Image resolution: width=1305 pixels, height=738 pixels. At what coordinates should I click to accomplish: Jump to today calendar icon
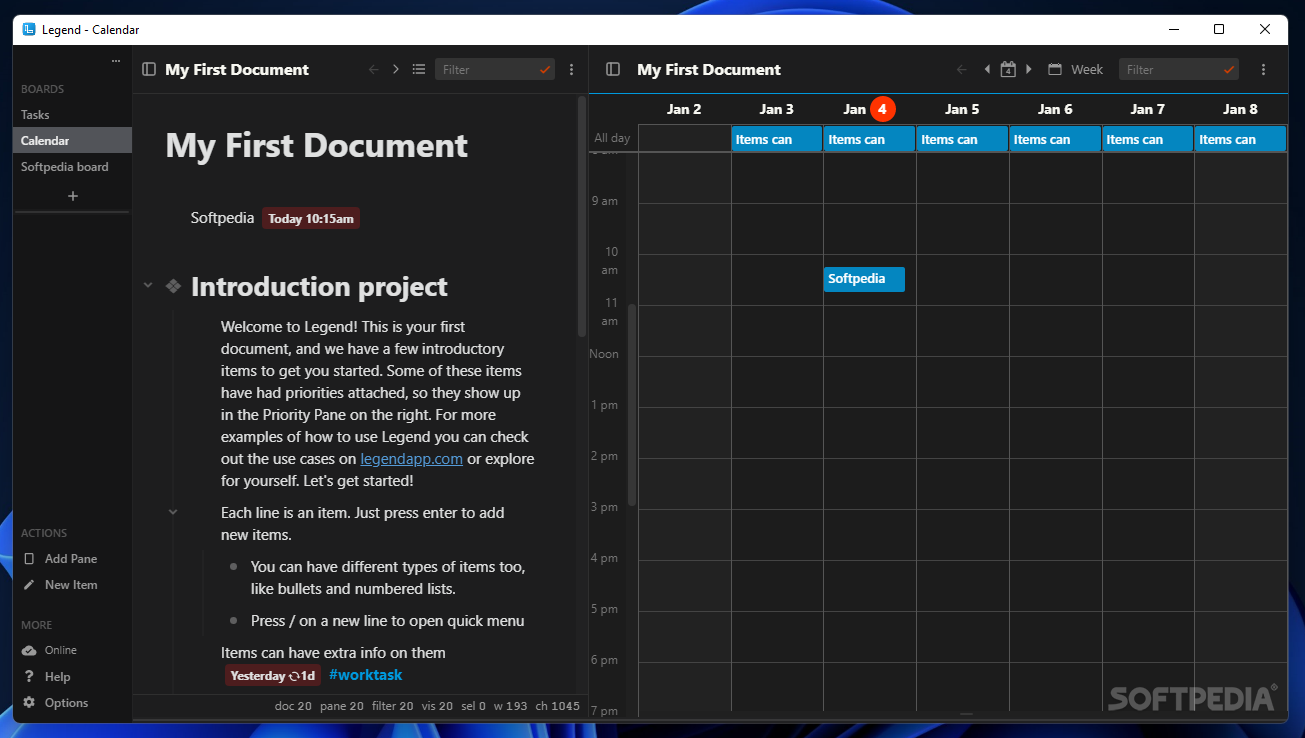point(1008,70)
